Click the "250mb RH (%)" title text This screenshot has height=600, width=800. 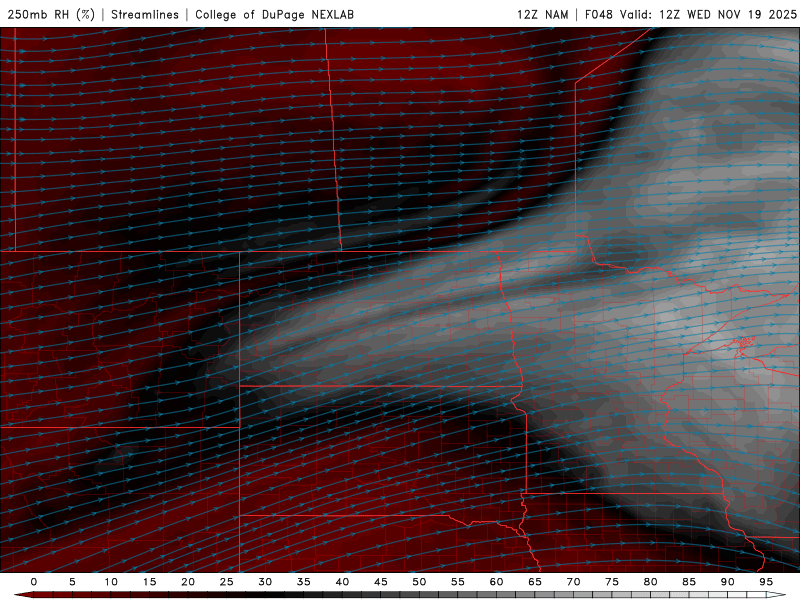(x=52, y=15)
